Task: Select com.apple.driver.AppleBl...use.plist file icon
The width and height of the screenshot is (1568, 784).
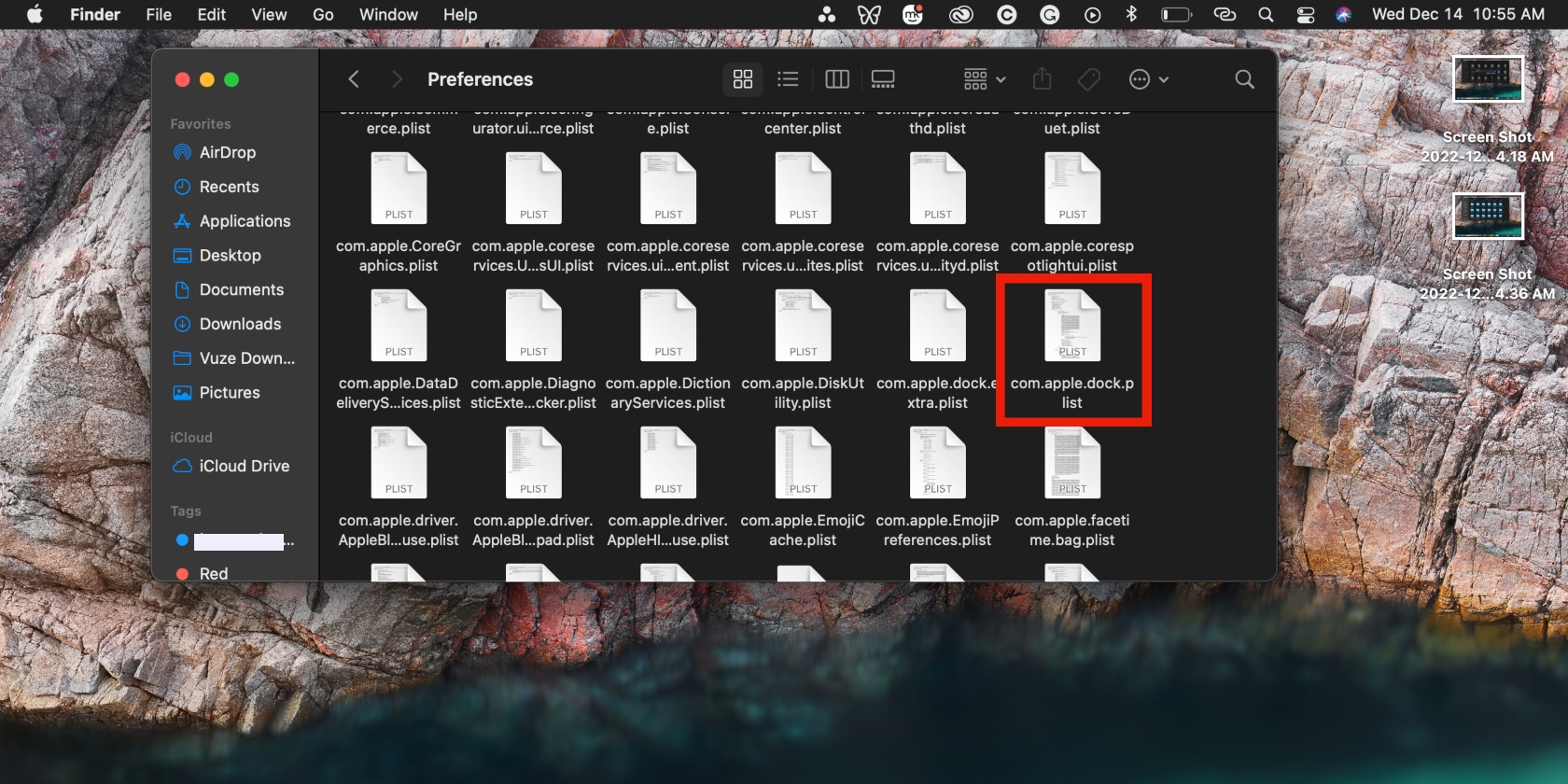Action: 399,462
